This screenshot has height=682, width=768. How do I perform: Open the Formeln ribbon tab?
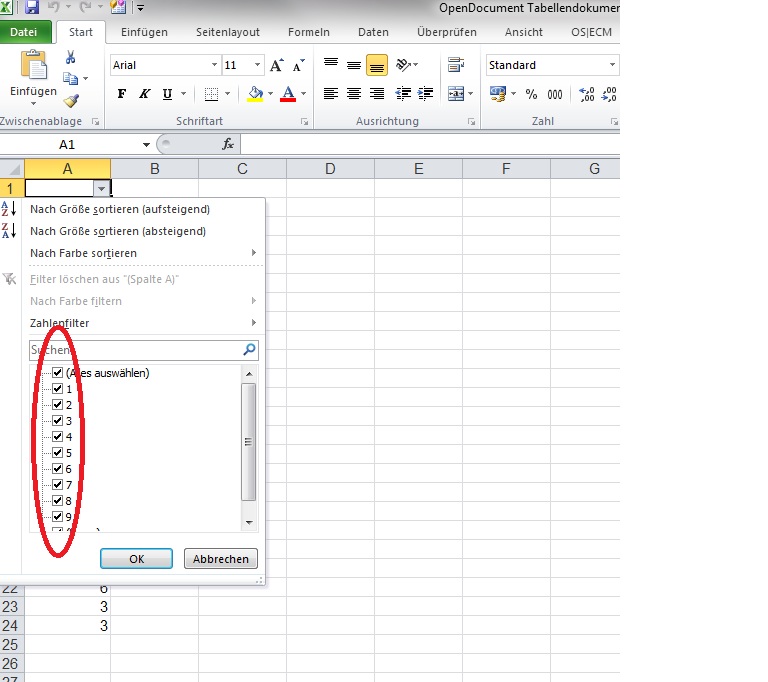[309, 32]
